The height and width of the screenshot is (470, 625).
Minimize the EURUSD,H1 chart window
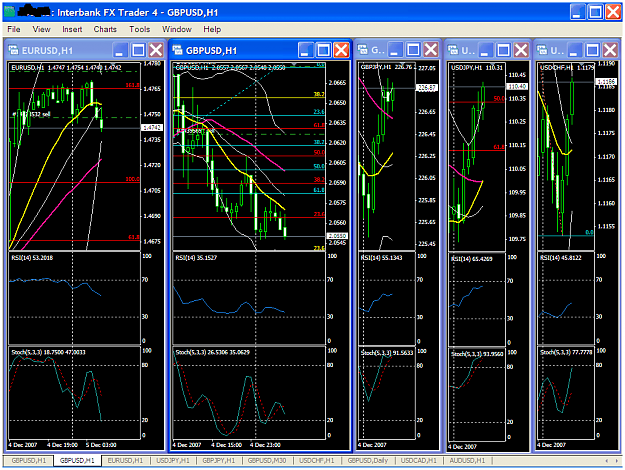click(120, 50)
